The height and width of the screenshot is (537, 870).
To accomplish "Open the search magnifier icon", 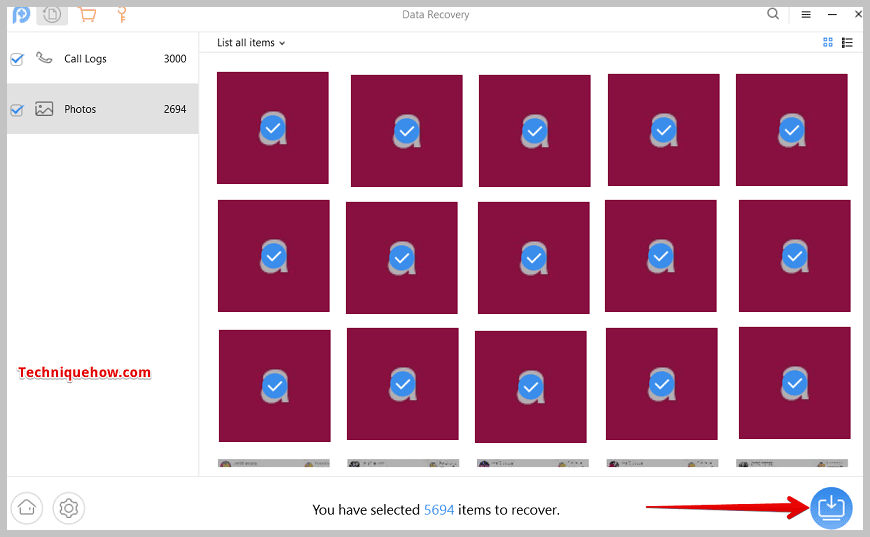I will click(x=773, y=14).
